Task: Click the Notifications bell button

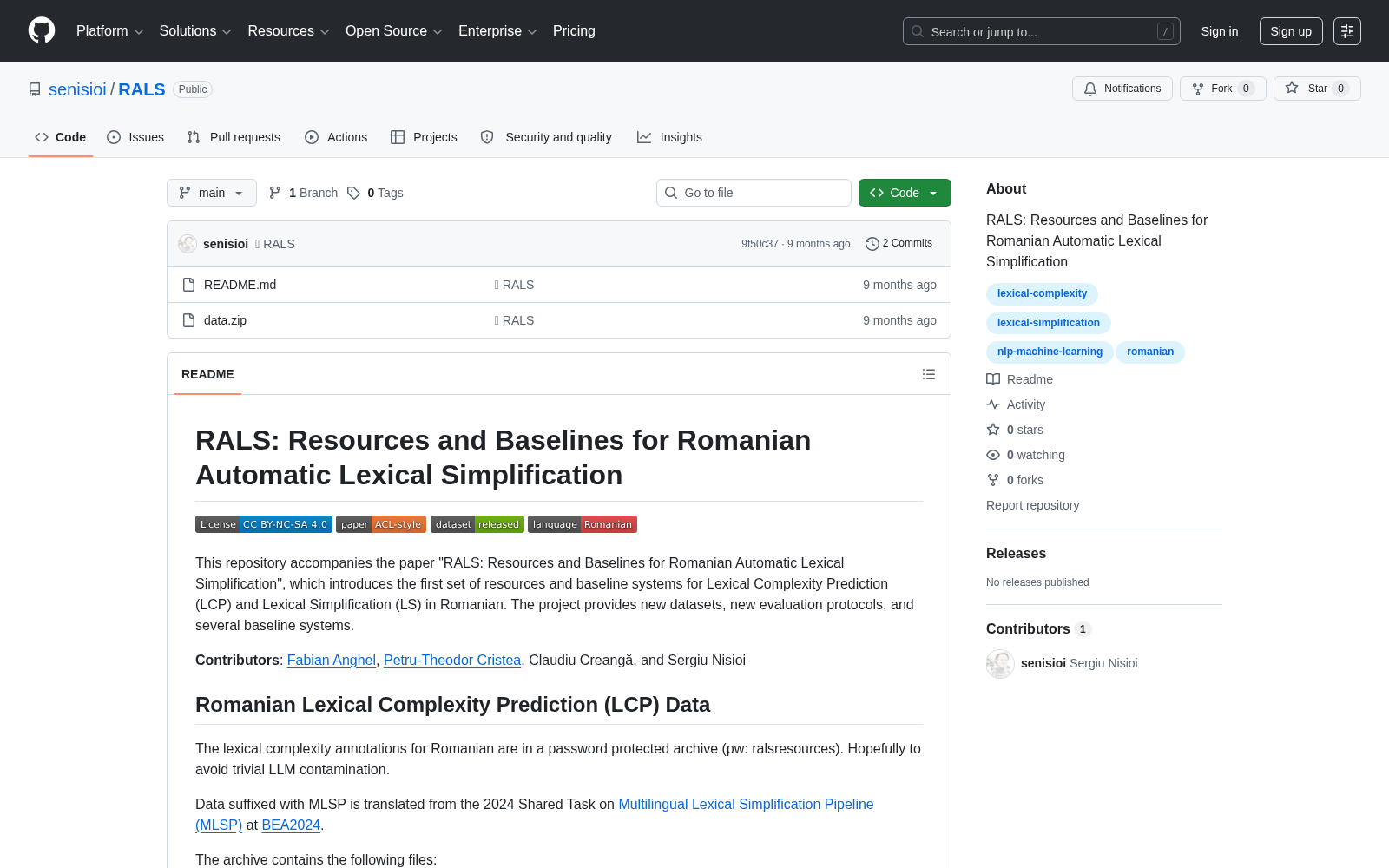Action: [x=1122, y=89]
